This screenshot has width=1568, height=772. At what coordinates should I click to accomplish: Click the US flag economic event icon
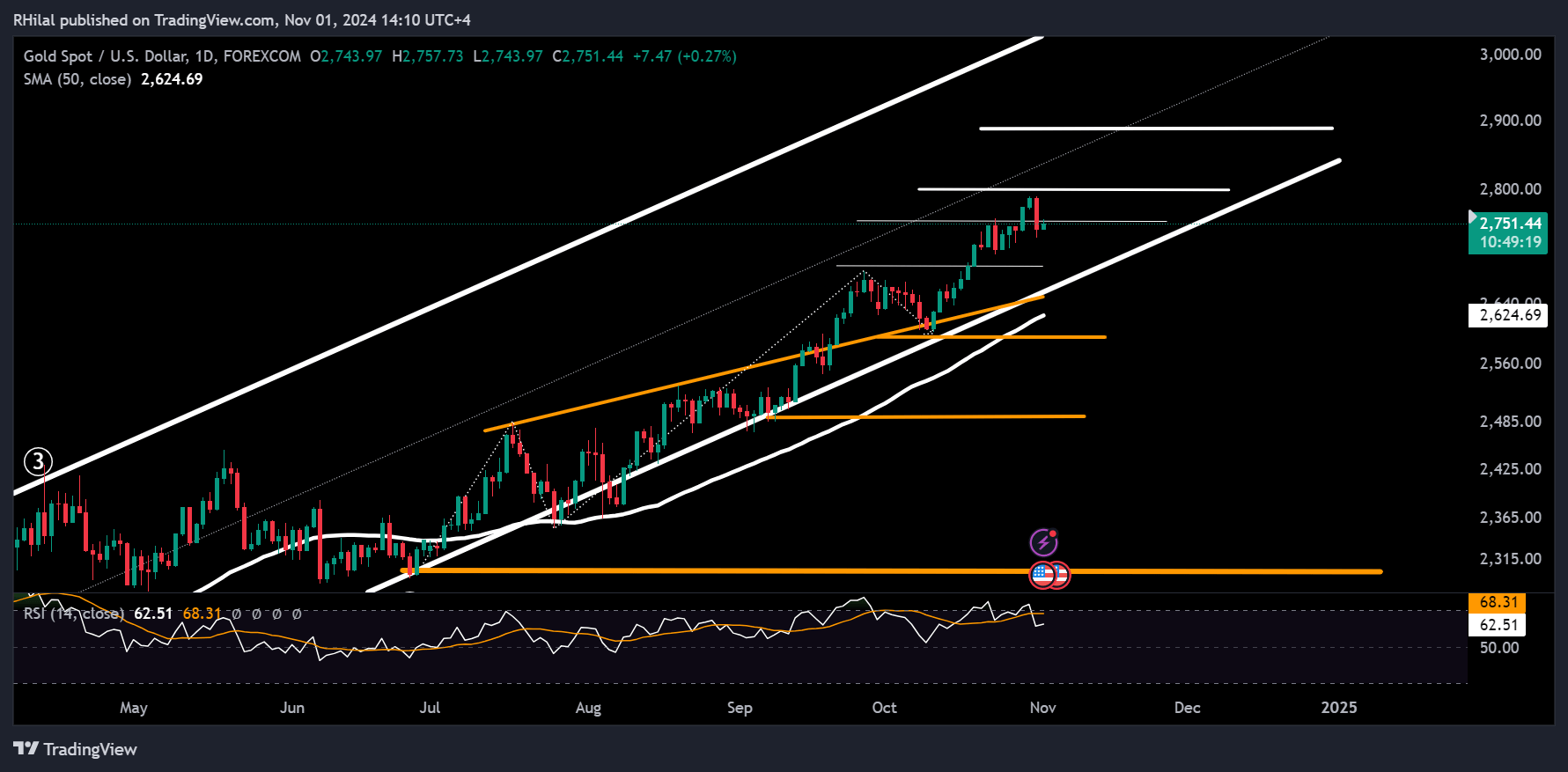click(x=1043, y=575)
